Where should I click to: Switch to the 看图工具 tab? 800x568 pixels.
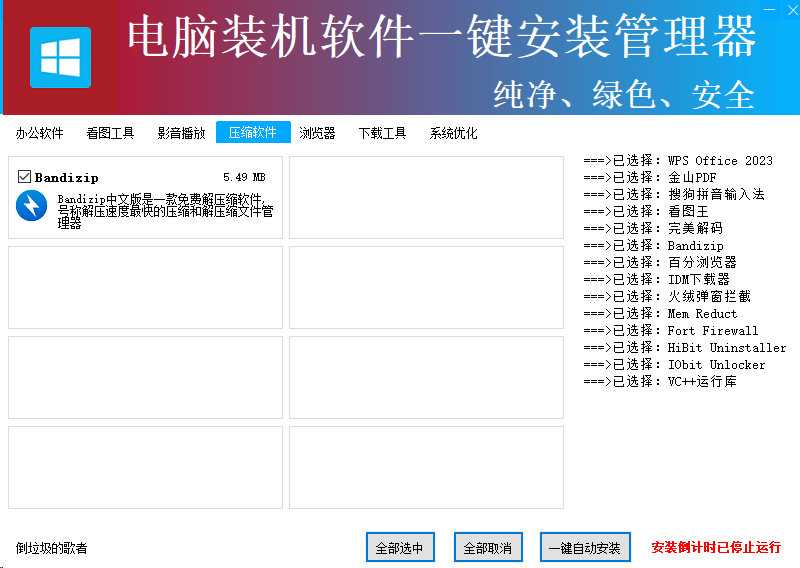point(110,133)
